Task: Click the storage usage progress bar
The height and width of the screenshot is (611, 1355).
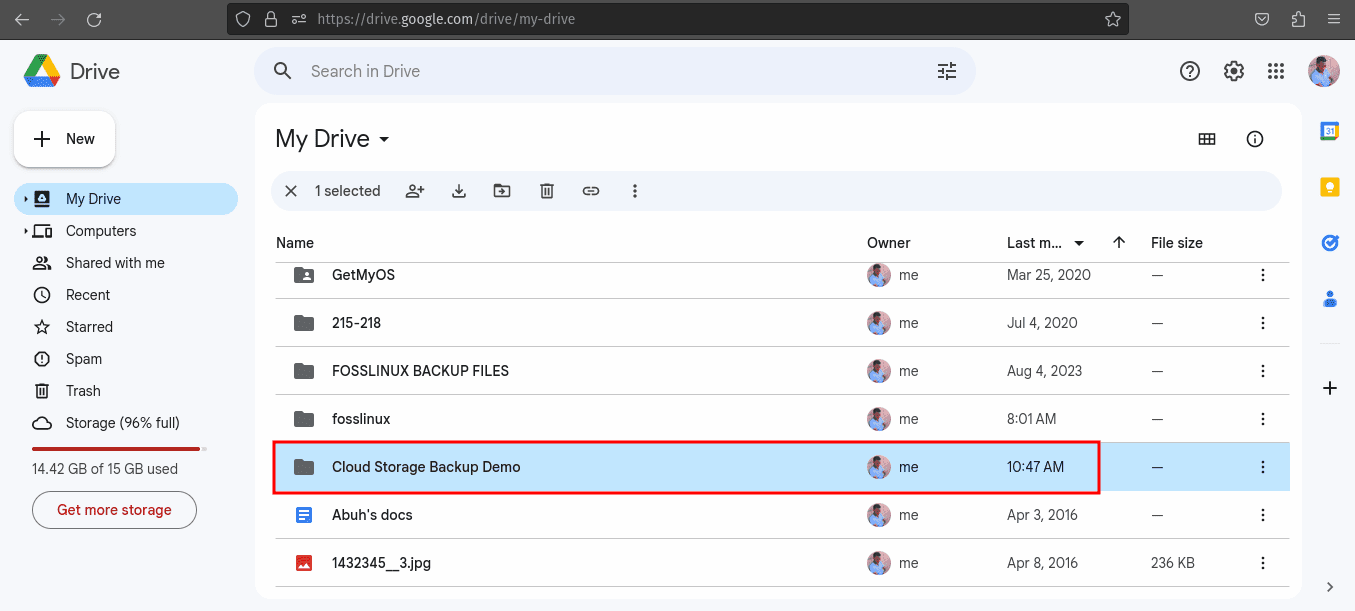Action: click(119, 449)
